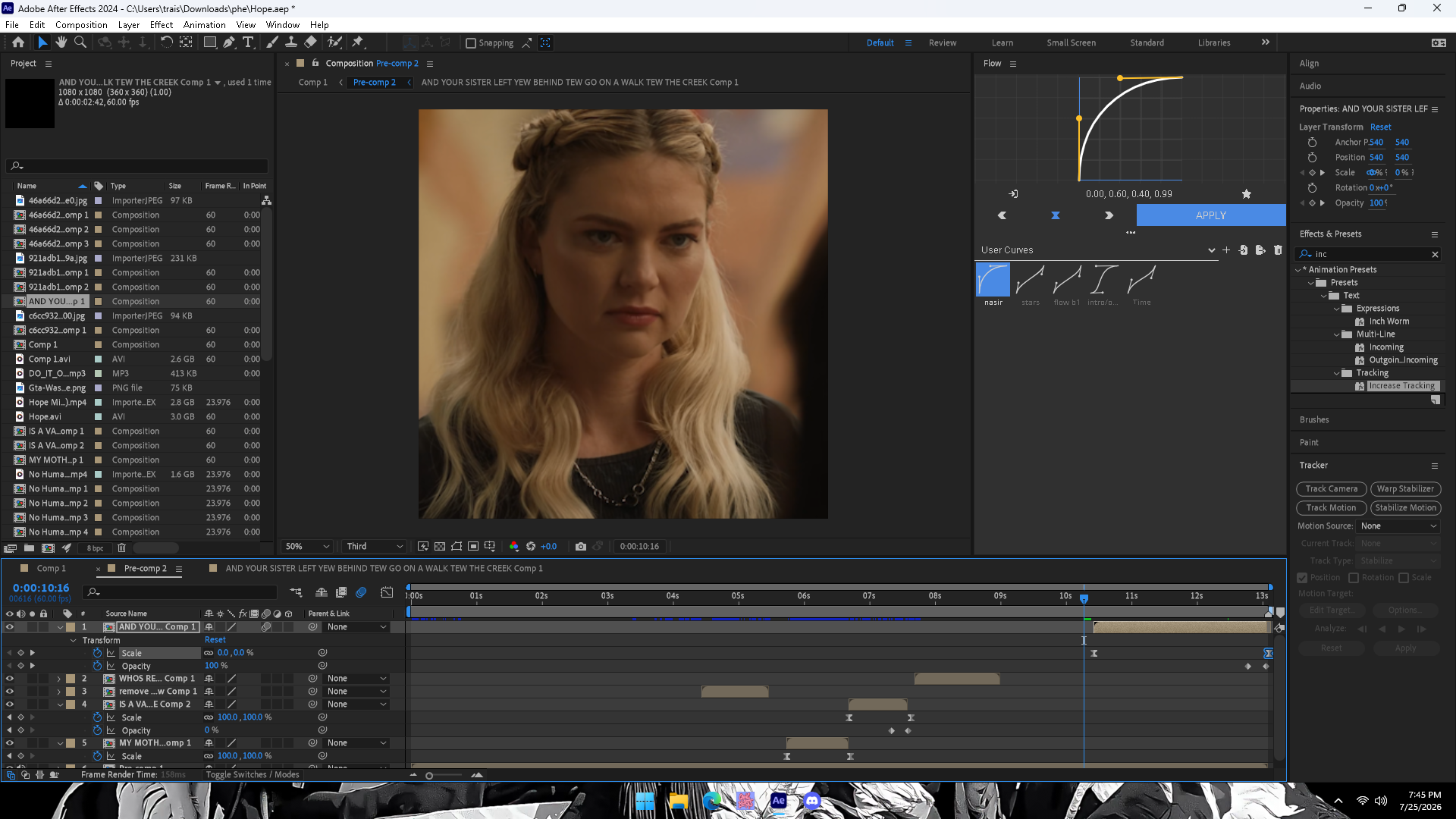The width and height of the screenshot is (1456, 819).
Task: Select the Rectangle shape tool
Action: pyautogui.click(x=210, y=42)
